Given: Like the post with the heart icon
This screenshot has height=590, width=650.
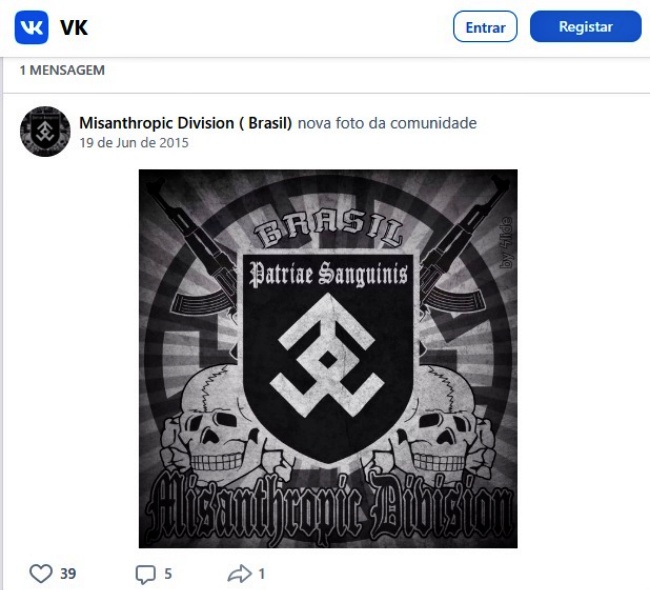Looking at the screenshot, I should click(x=41, y=574).
